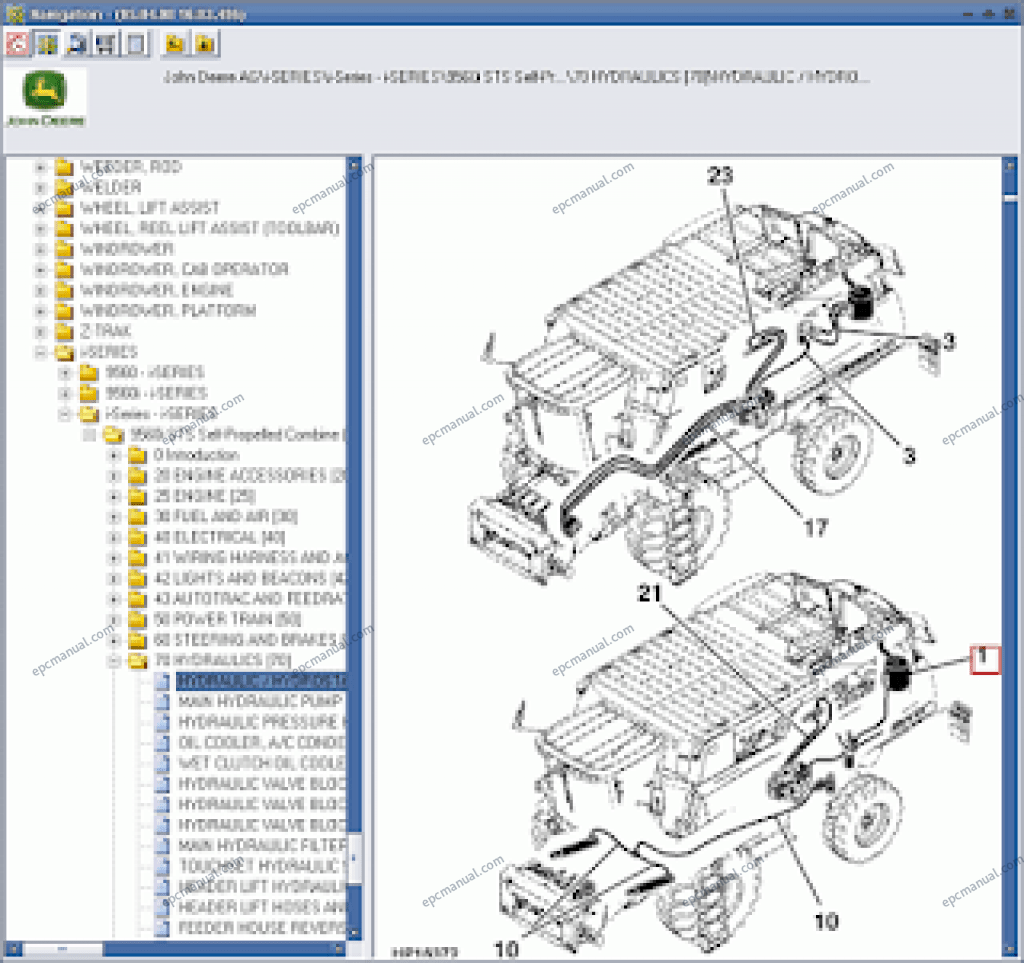Expand the 60 STEERING AND BRAKES node
The height and width of the screenshot is (963, 1024).
114,640
